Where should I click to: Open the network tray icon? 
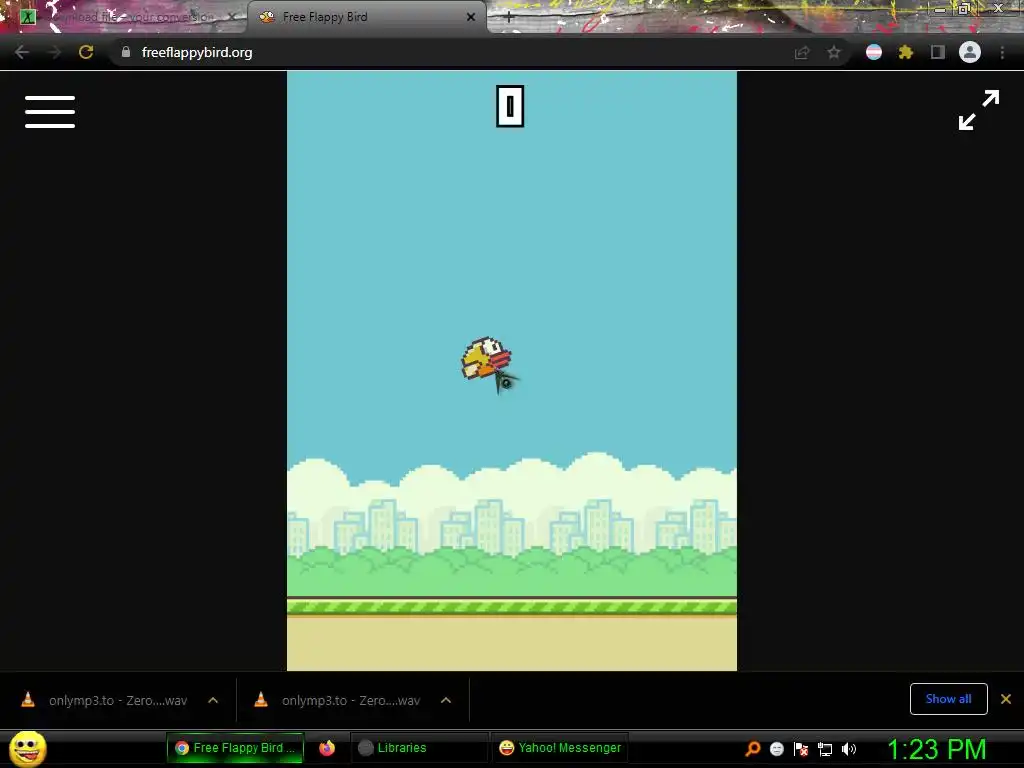click(x=825, y=749)
